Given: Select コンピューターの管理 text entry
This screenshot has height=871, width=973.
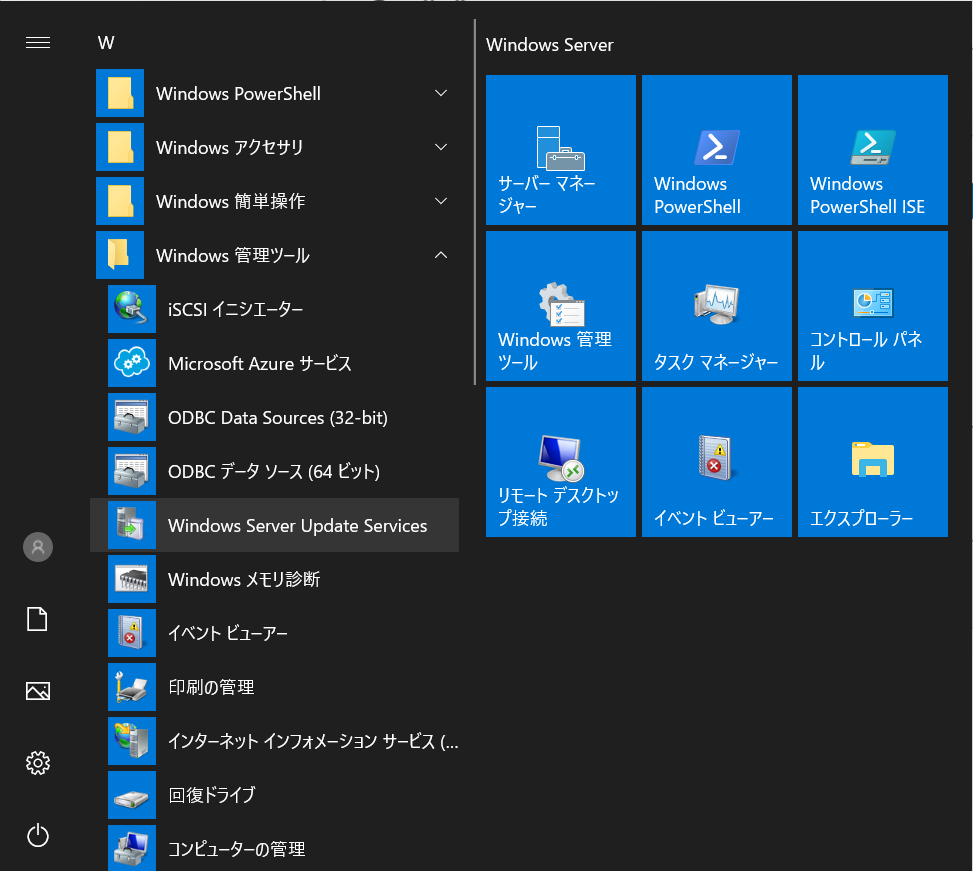Looking at the screenshot, I should pyautogui.click(x=236, y=849).
